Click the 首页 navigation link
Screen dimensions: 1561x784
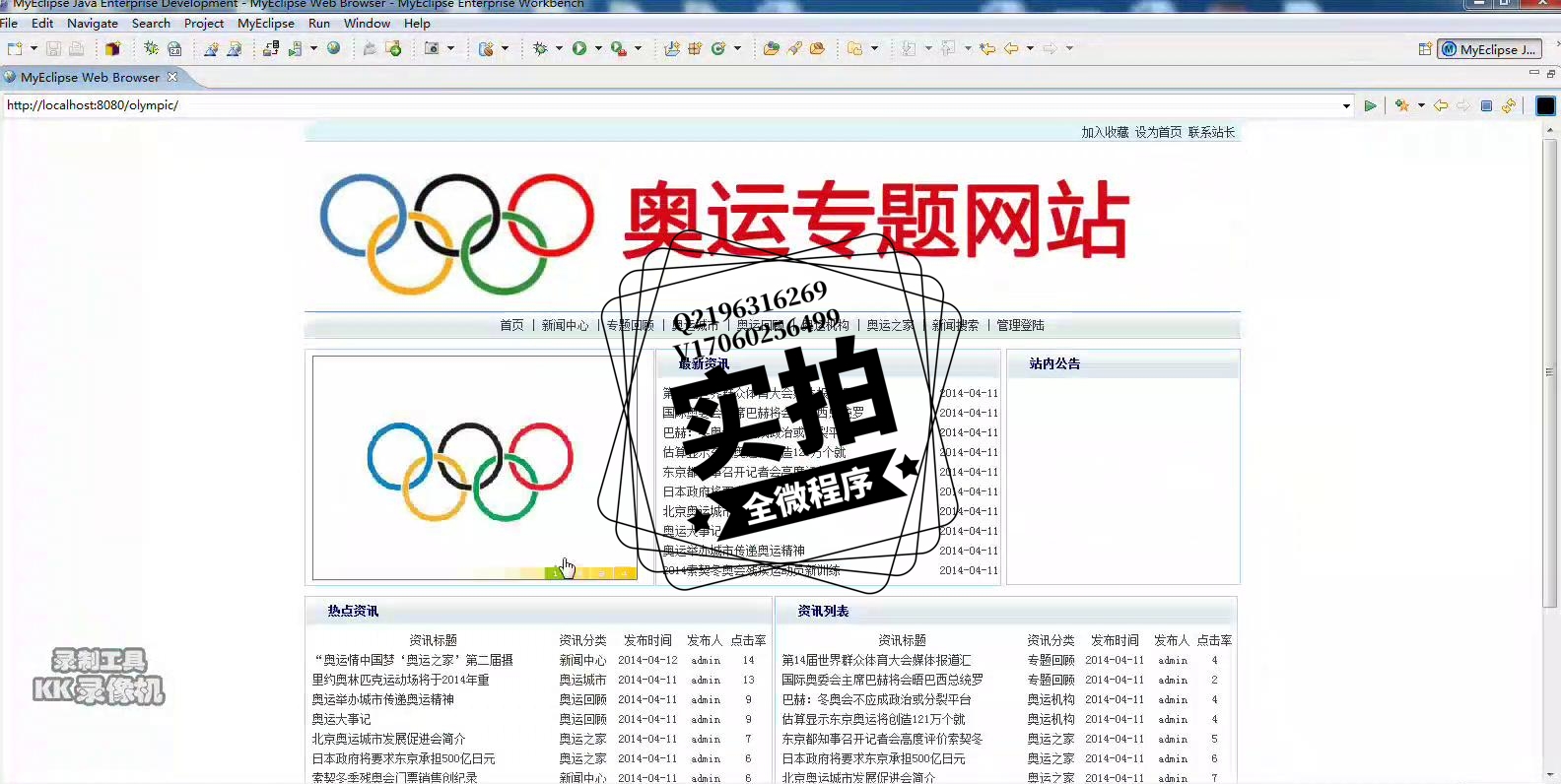(x=511, y=325)
